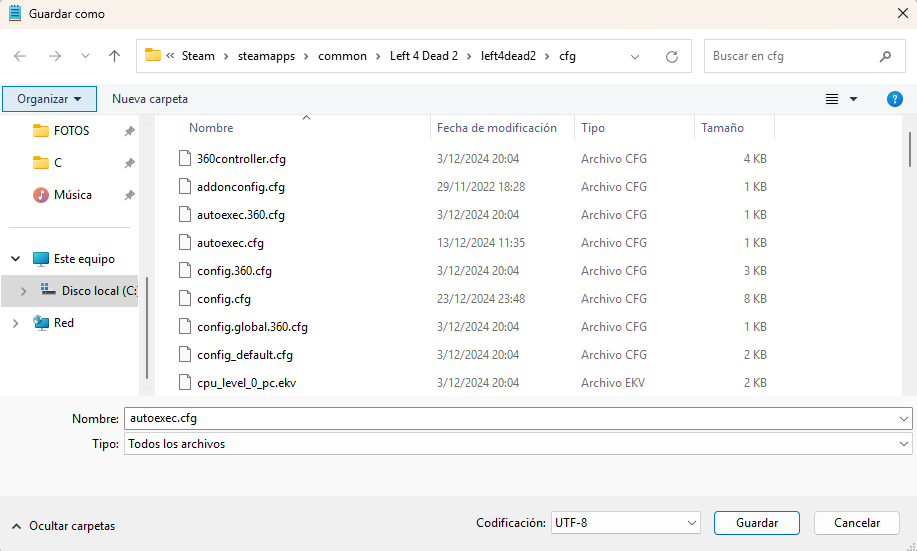Open recent locations dropdown arrow
The width and height of the screenshot is (917, 551).
(x=85, y=57)
